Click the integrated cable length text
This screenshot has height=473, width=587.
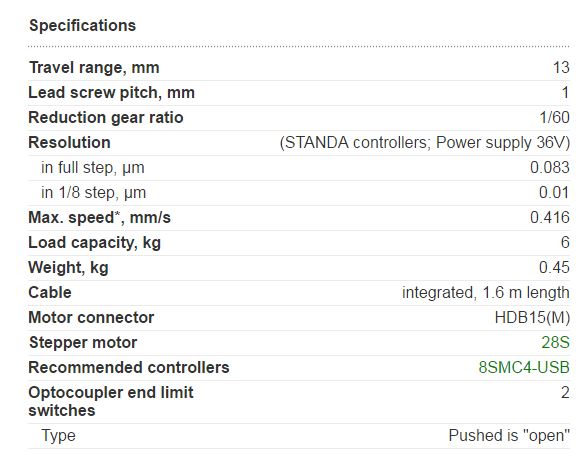tap(486, 292)
